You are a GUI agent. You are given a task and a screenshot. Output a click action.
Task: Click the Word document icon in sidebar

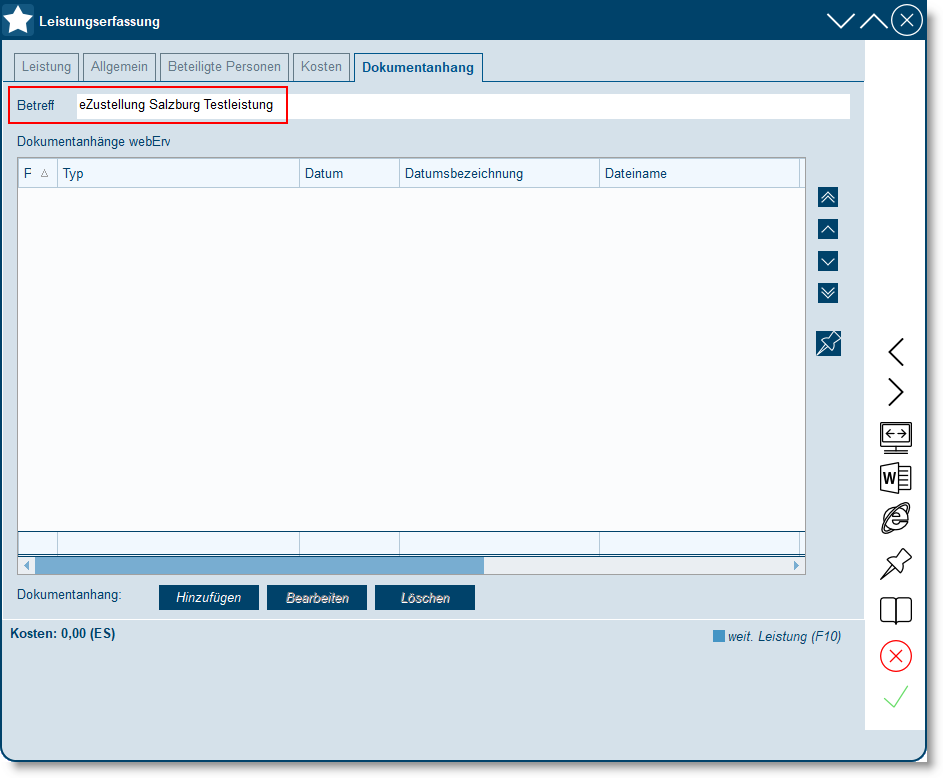tap(895, 478)
